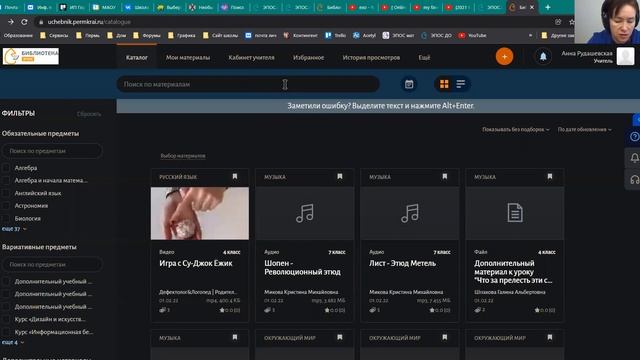Switch to grid view layout
Screen dimensions: 640x360
point(444,84)
